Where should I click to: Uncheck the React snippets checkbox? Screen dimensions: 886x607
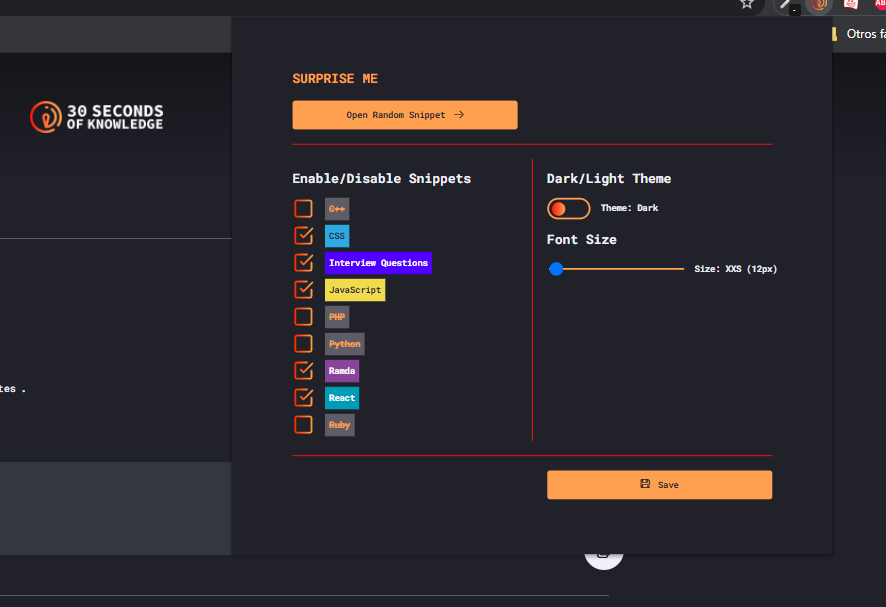point(303,397)
